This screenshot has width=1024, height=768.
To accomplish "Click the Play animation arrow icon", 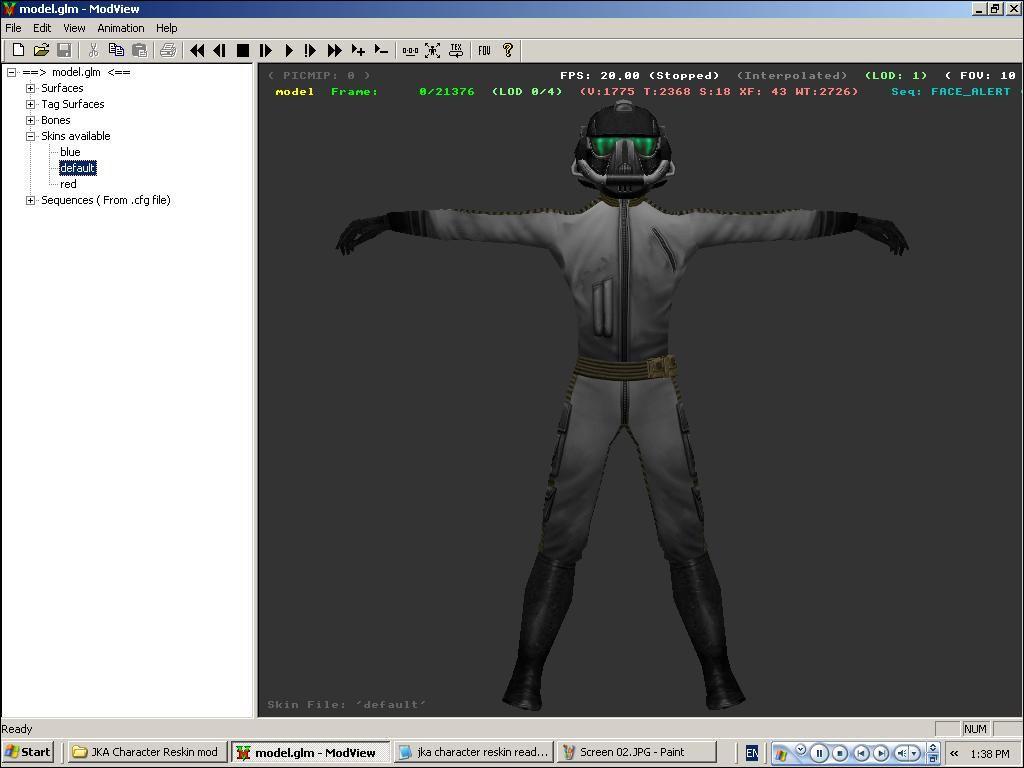I will point(289,50).
